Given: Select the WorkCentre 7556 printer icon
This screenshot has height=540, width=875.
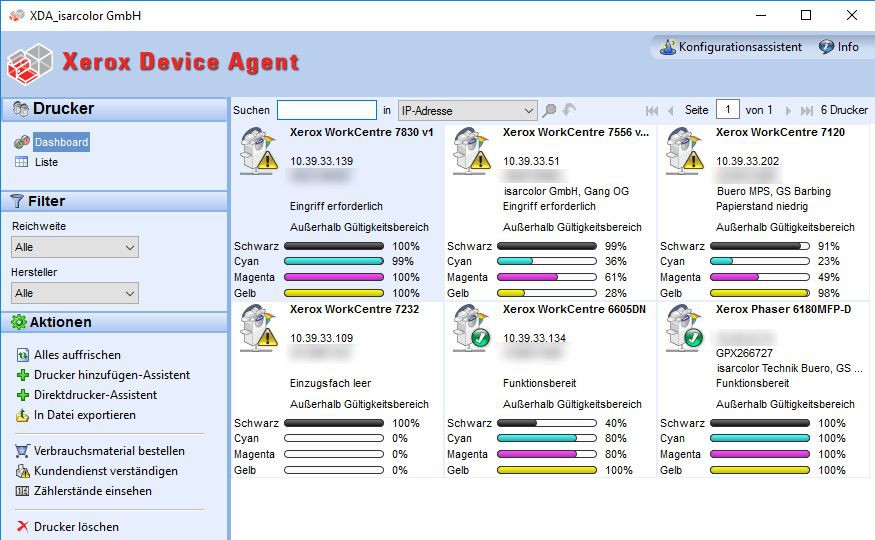Looking at the screenshot, I should tap(472, 150).
